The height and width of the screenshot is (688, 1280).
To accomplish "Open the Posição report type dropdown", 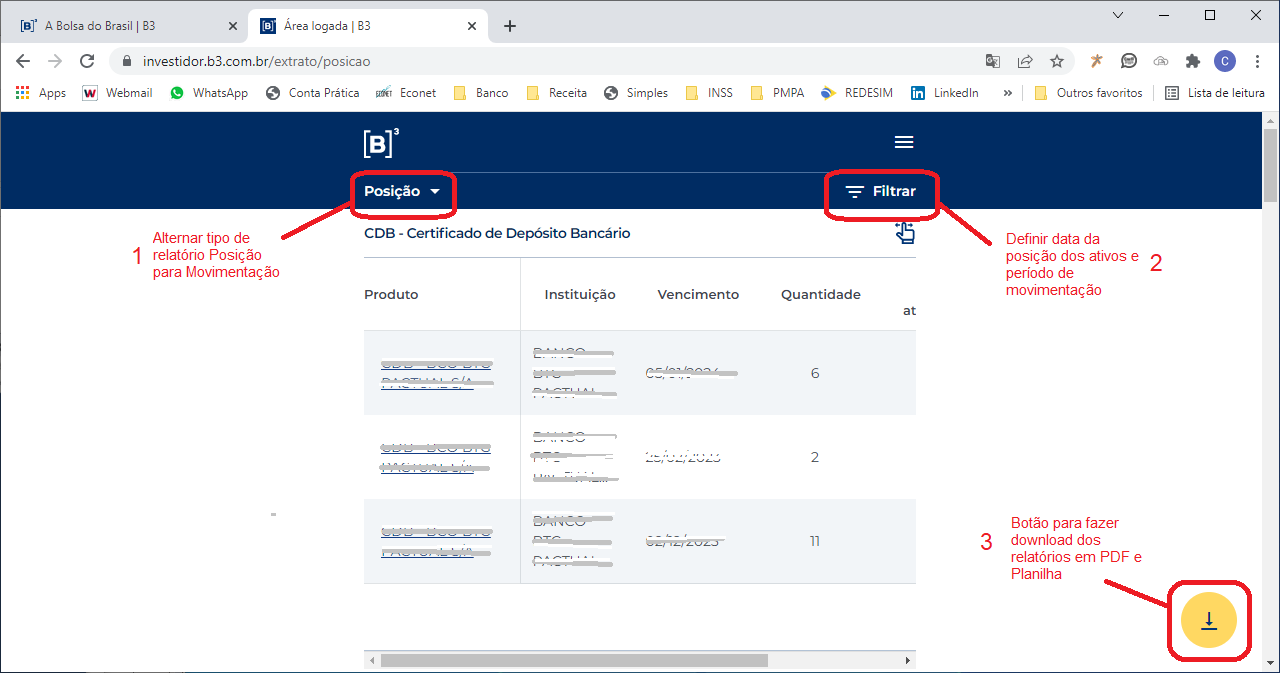I will [x=402, y=191].
